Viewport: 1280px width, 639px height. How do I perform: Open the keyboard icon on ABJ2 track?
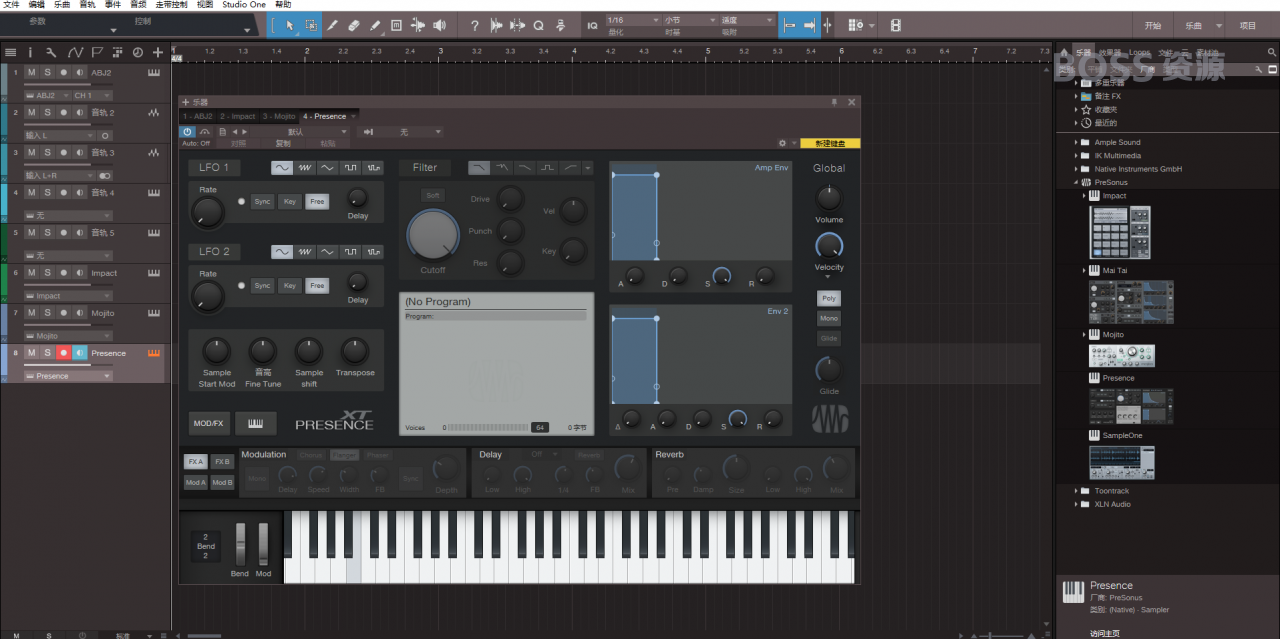(x=154, y=72)
